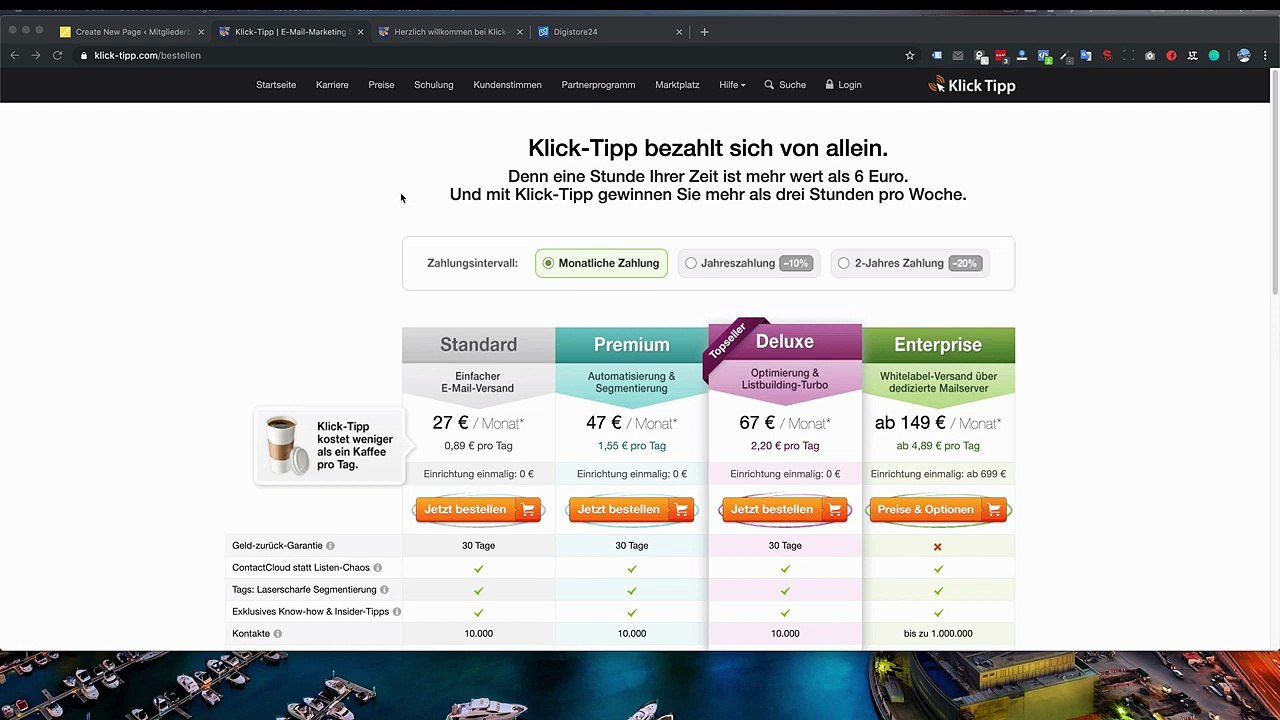The width and height of the screenshot is (1280, 720).
Task: Open the Chrome three-dot menu
Action: (x=1265, y=56)
